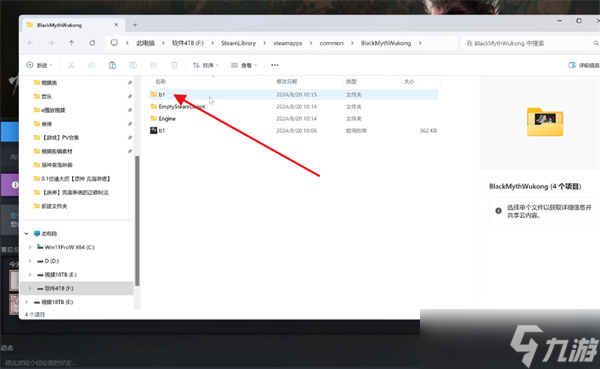This screenshot has width=600, height=369.
Task: Select the Engine folder icon
Action: tap(154, 118)
